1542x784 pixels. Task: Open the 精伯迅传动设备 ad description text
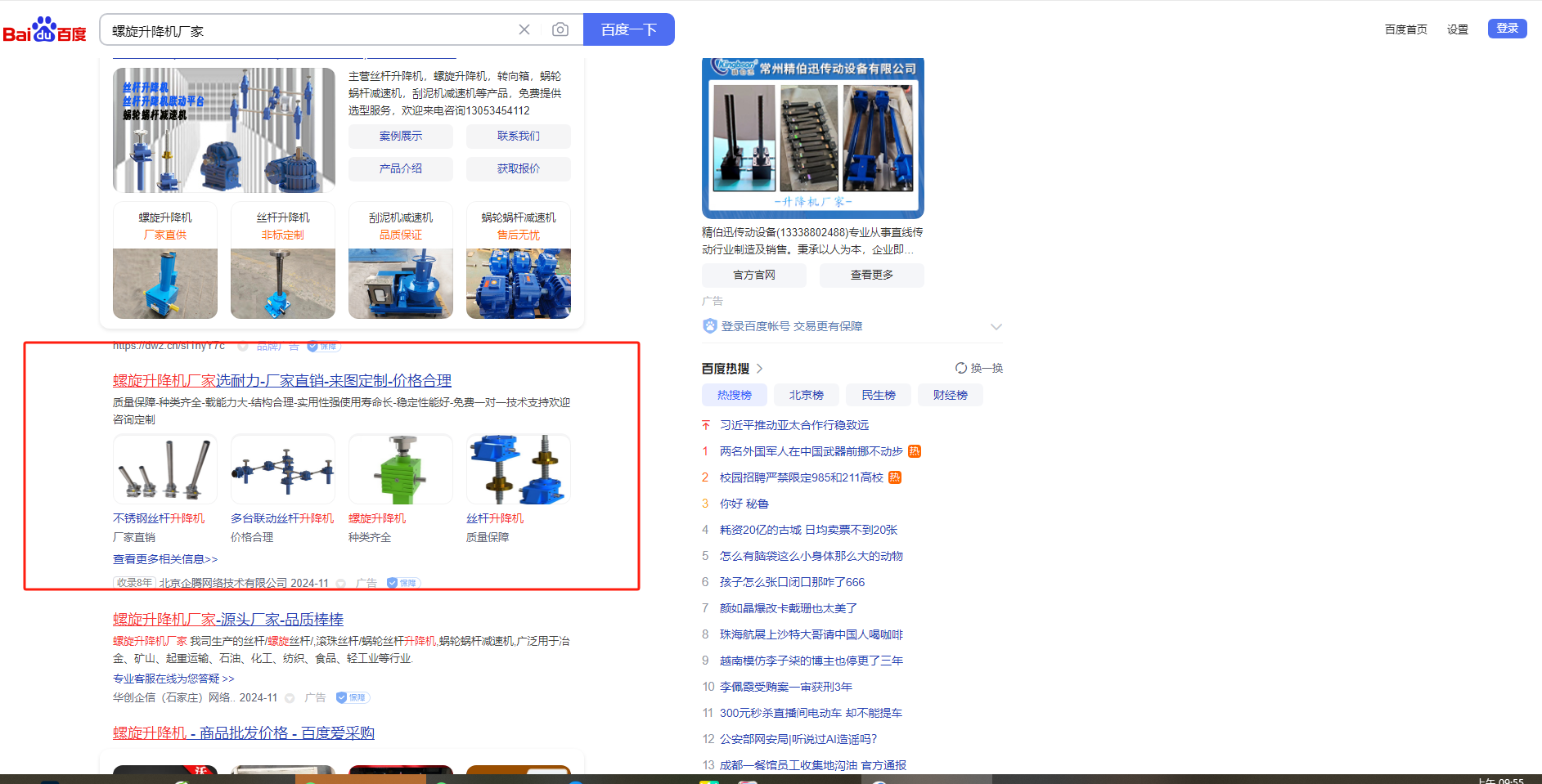pos(812,241)
